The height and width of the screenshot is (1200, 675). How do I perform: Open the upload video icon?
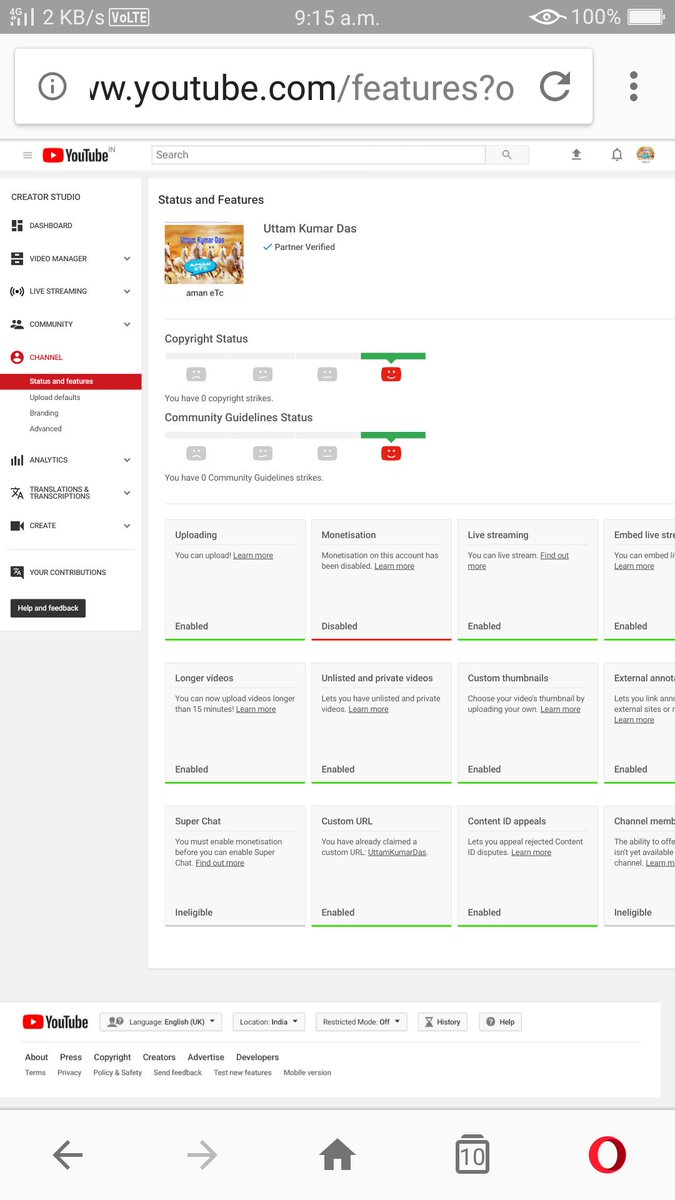(576, 155)
